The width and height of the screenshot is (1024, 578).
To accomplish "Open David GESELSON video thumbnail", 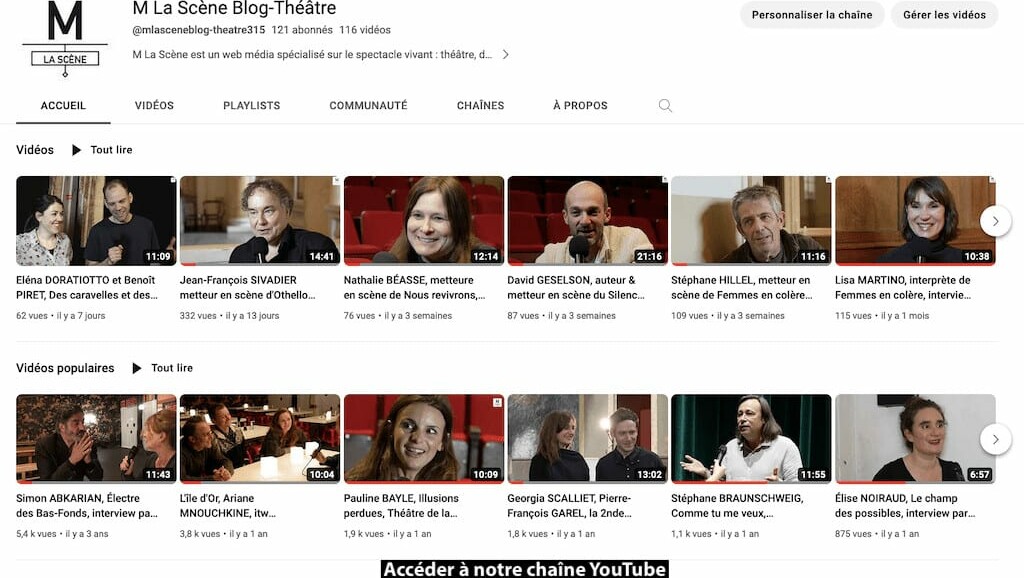I will click(x=588, y=221).
